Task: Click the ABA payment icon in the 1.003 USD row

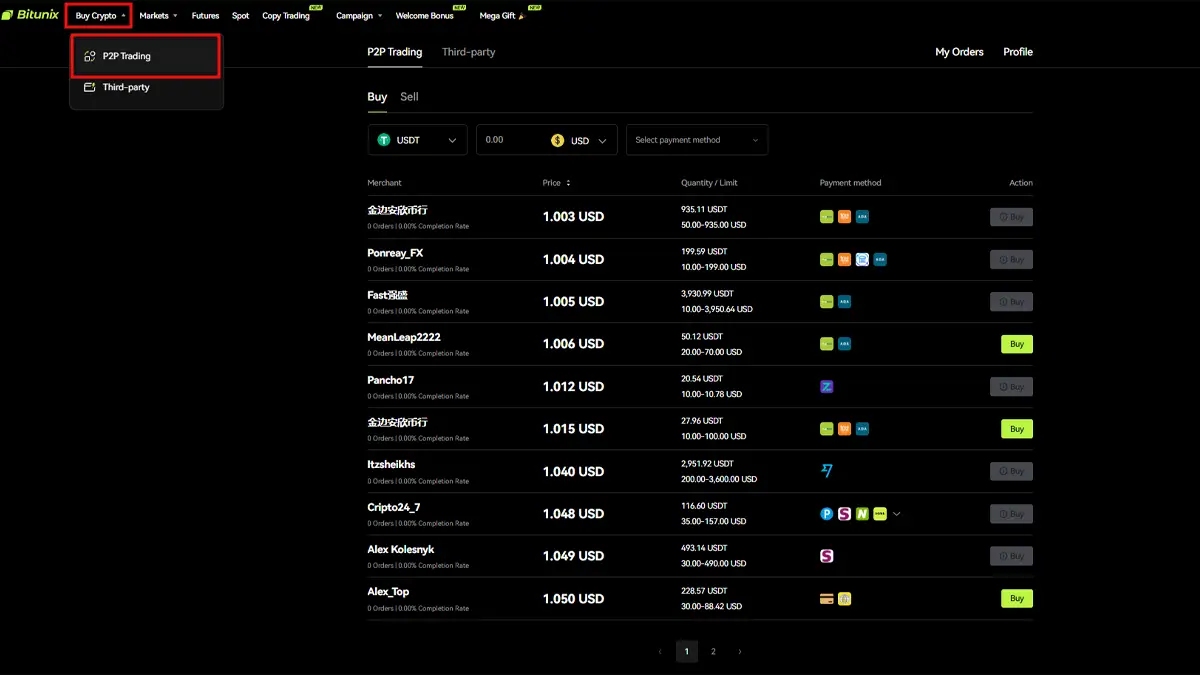Action: coord(862,217)
